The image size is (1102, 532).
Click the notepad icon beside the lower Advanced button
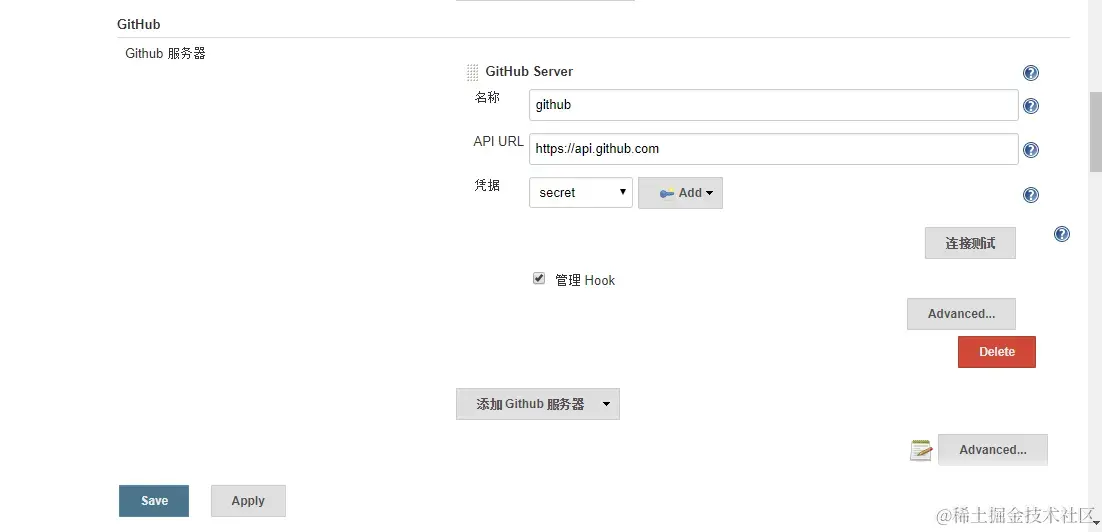(x=921, y=450)
